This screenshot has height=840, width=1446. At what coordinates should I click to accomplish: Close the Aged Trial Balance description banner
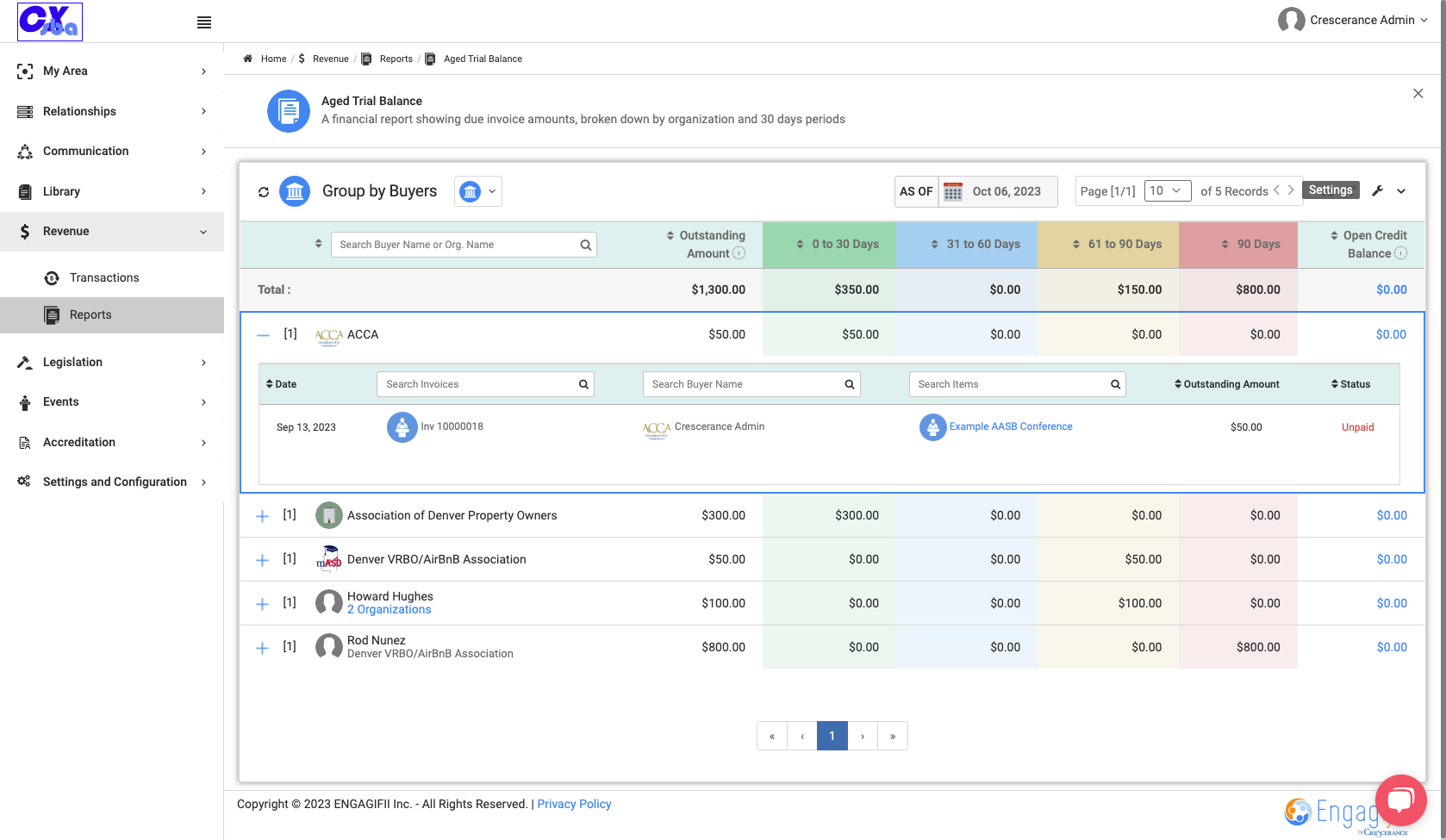point(1418,93)
